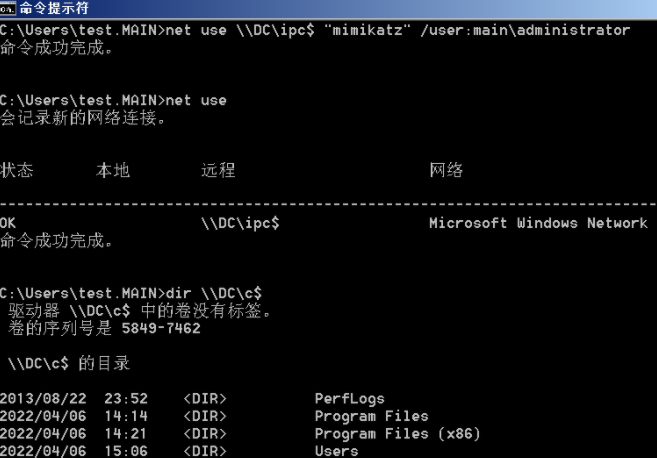Click the "\\DC\c$ 的目录" heading line

tap(69, 363)
